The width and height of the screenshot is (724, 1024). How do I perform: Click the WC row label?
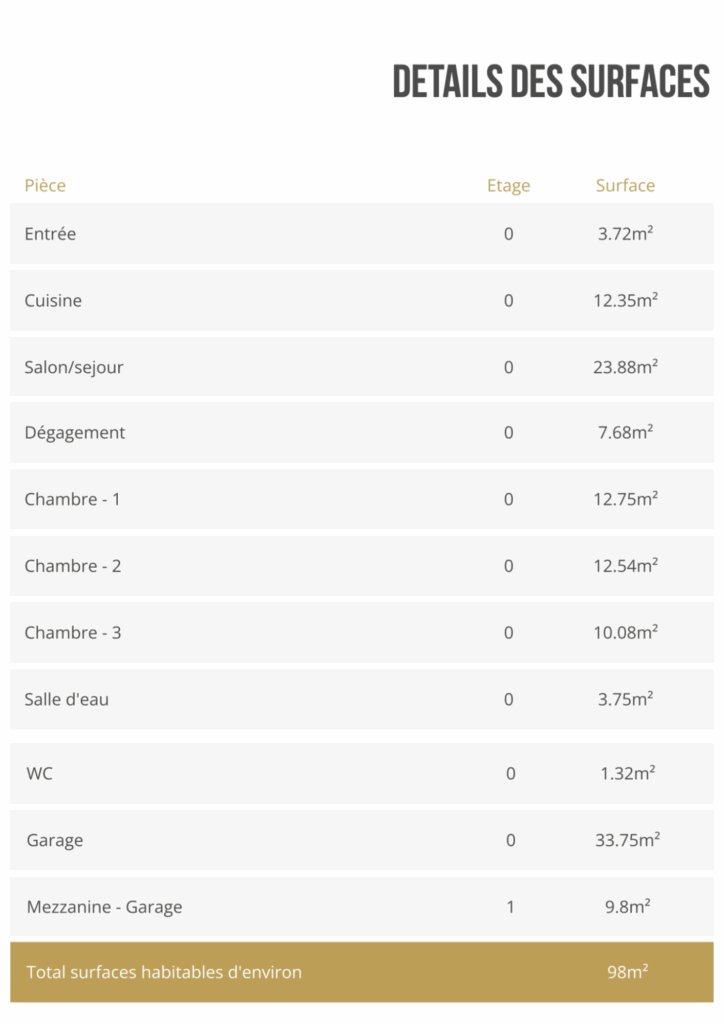[39, 774]
